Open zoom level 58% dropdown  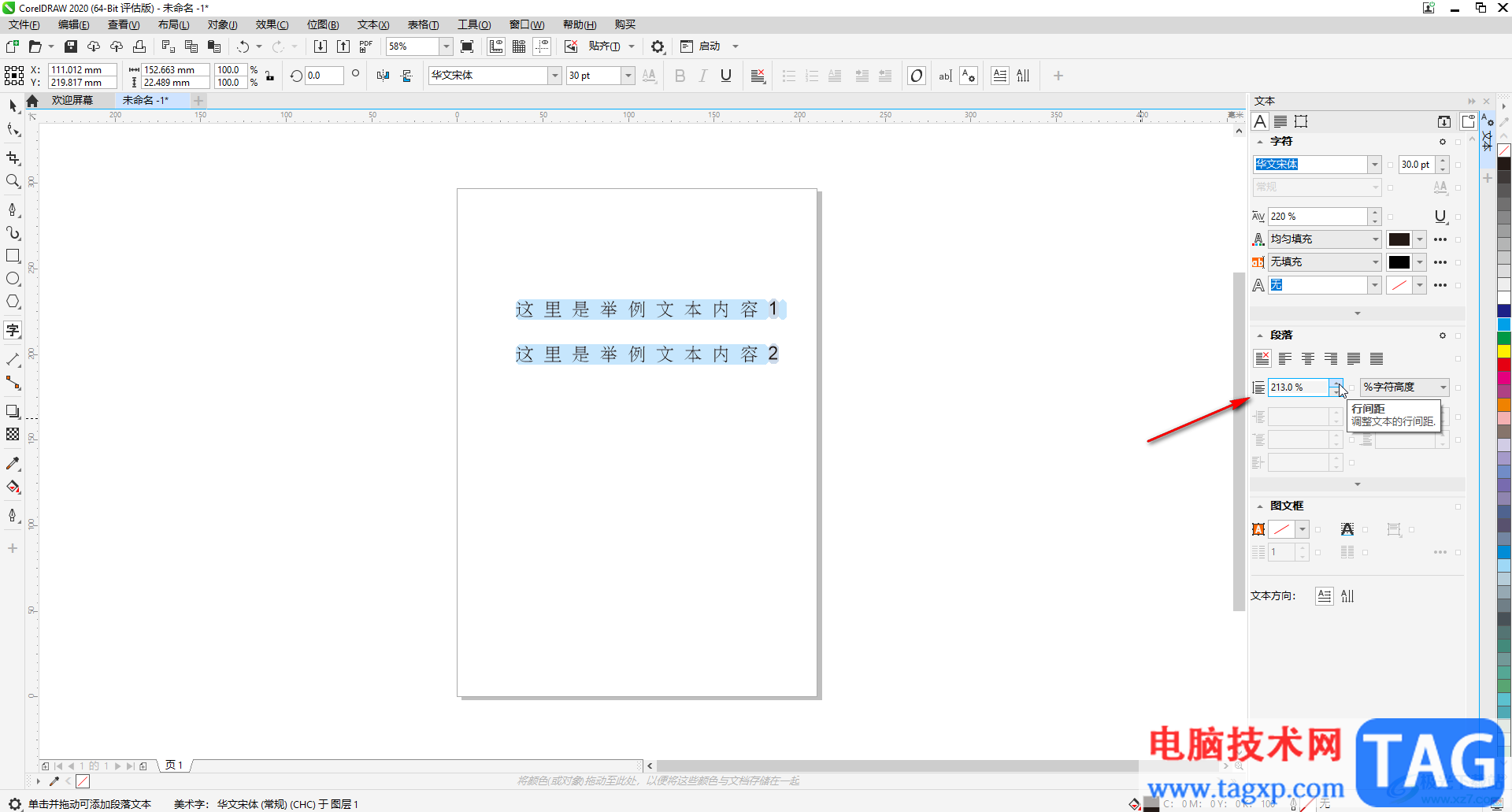(446, 46)
